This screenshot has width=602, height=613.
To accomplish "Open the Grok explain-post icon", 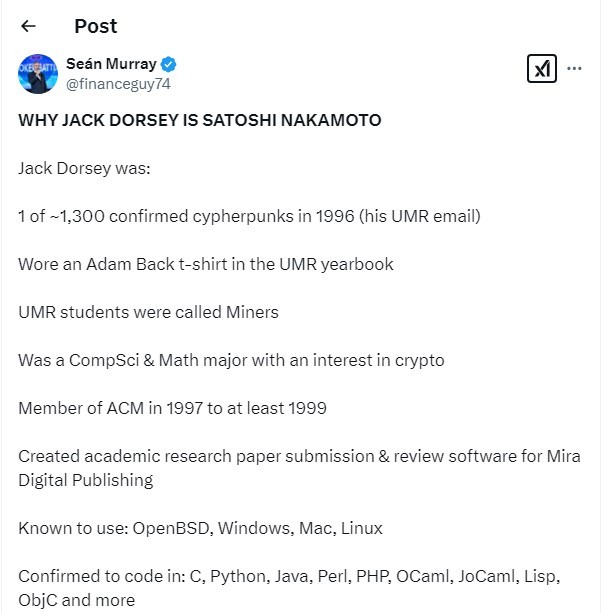I will 541,68.
